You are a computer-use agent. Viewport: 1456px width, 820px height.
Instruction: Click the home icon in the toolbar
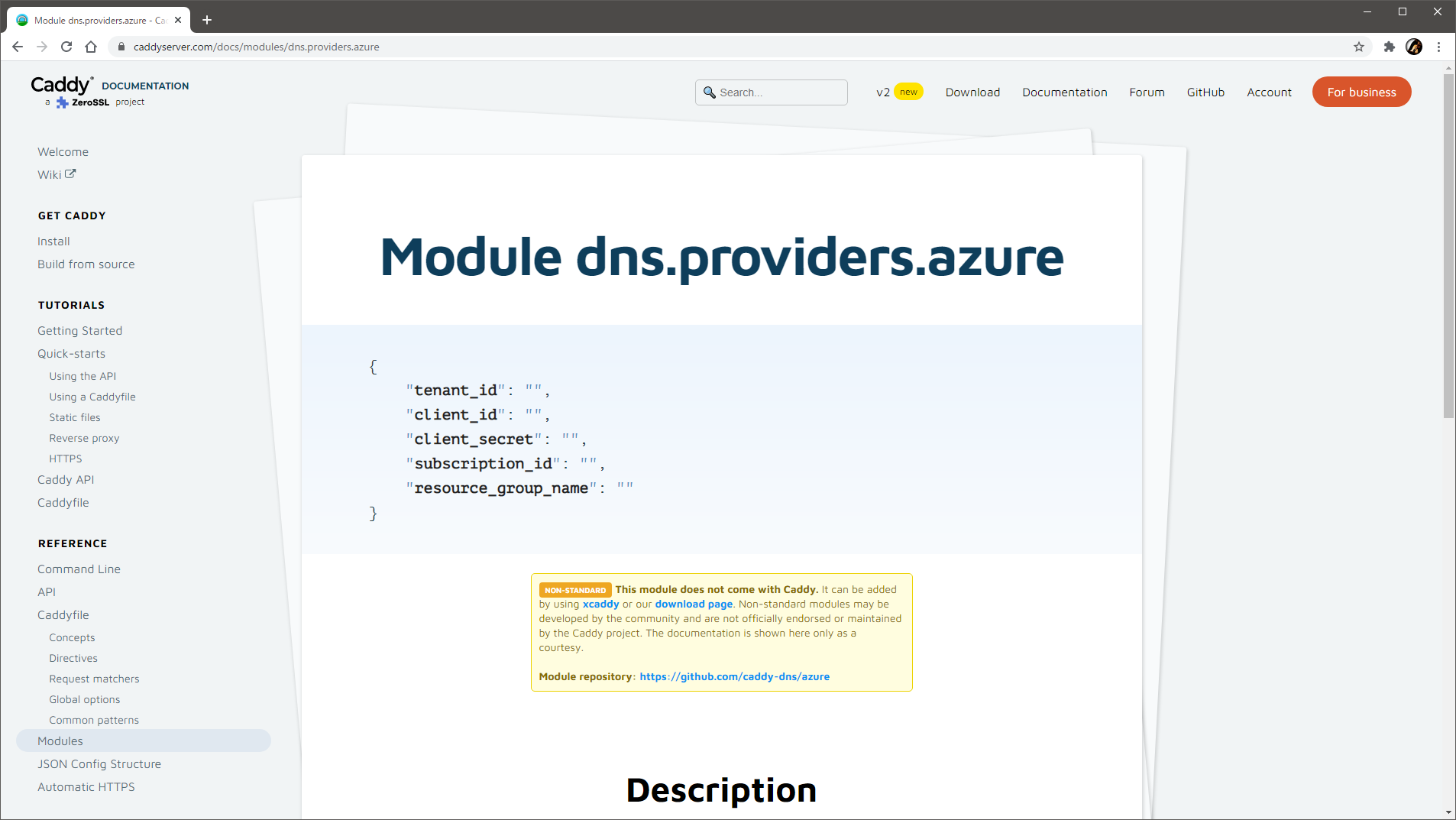tap(91, 47)
